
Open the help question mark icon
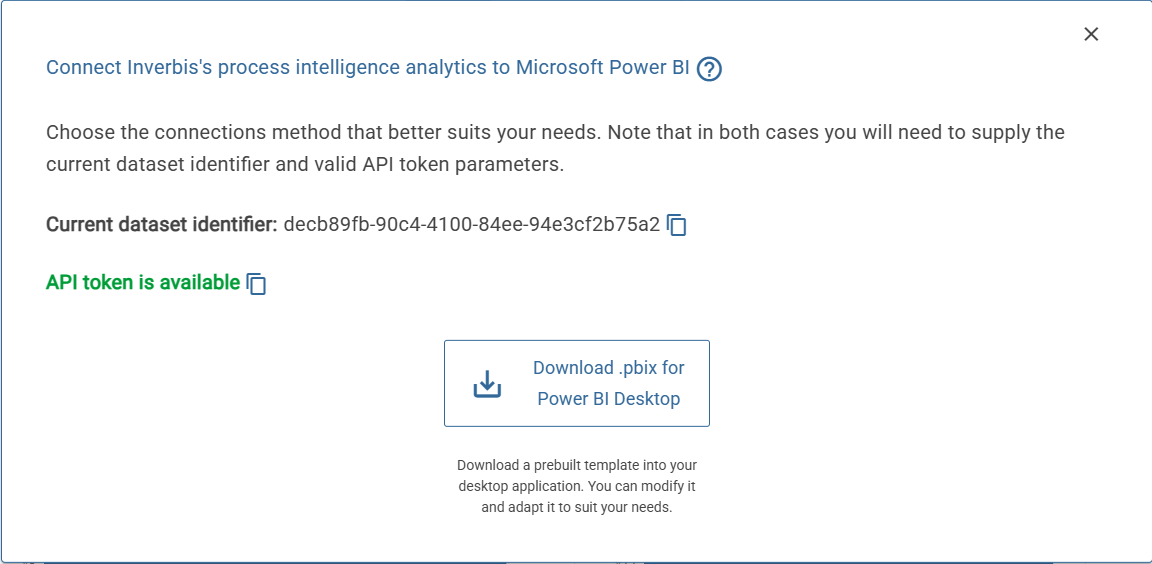coord(709,69)
